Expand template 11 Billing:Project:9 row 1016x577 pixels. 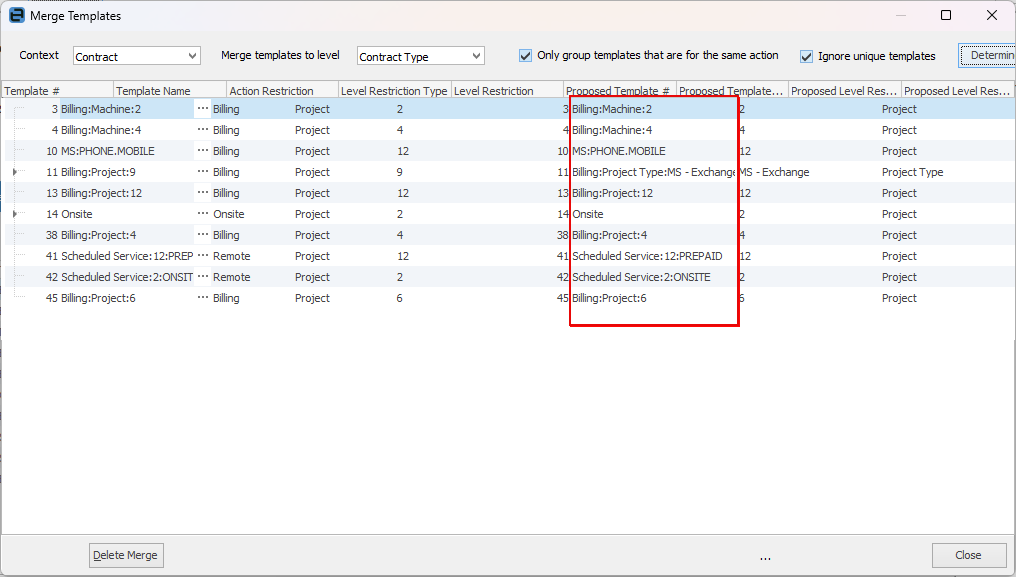15,172
